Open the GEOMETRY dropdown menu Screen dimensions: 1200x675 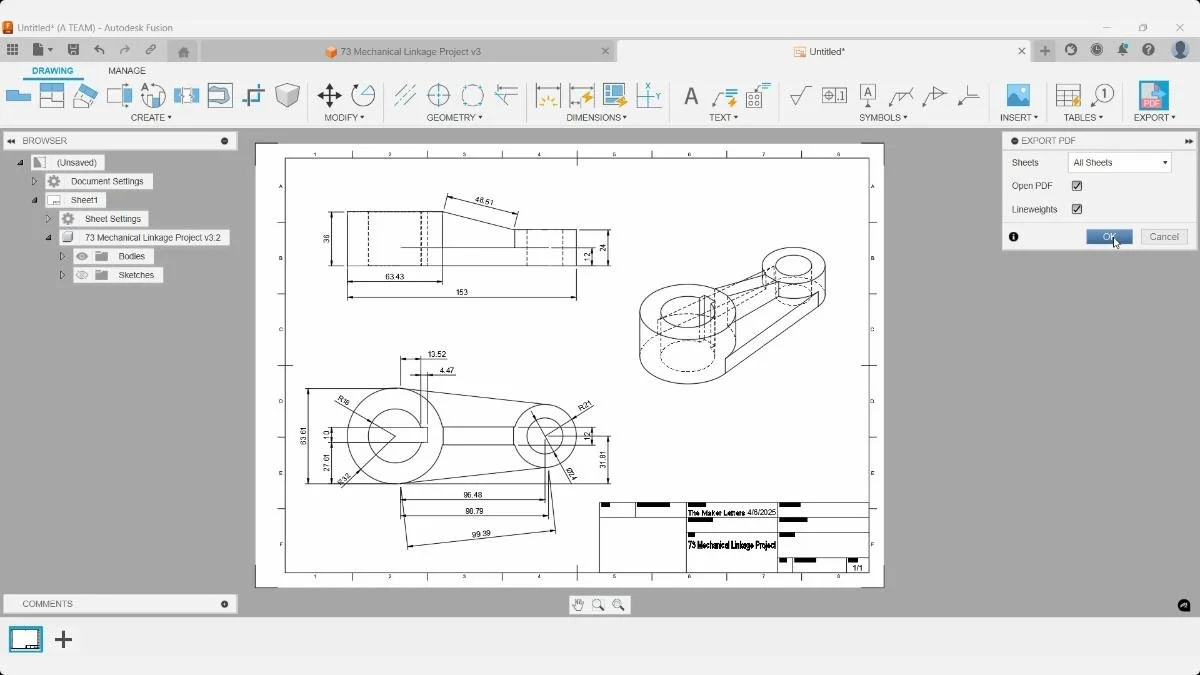pos(455,118)
